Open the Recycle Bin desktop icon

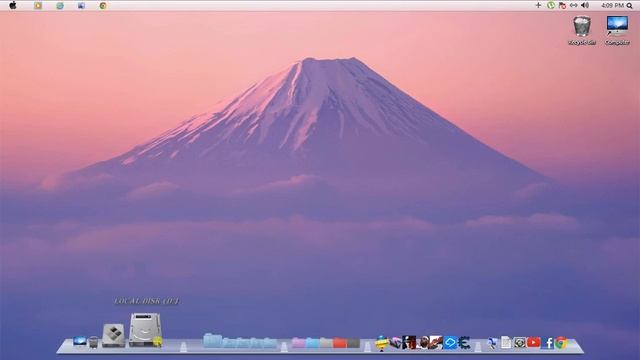582,30
